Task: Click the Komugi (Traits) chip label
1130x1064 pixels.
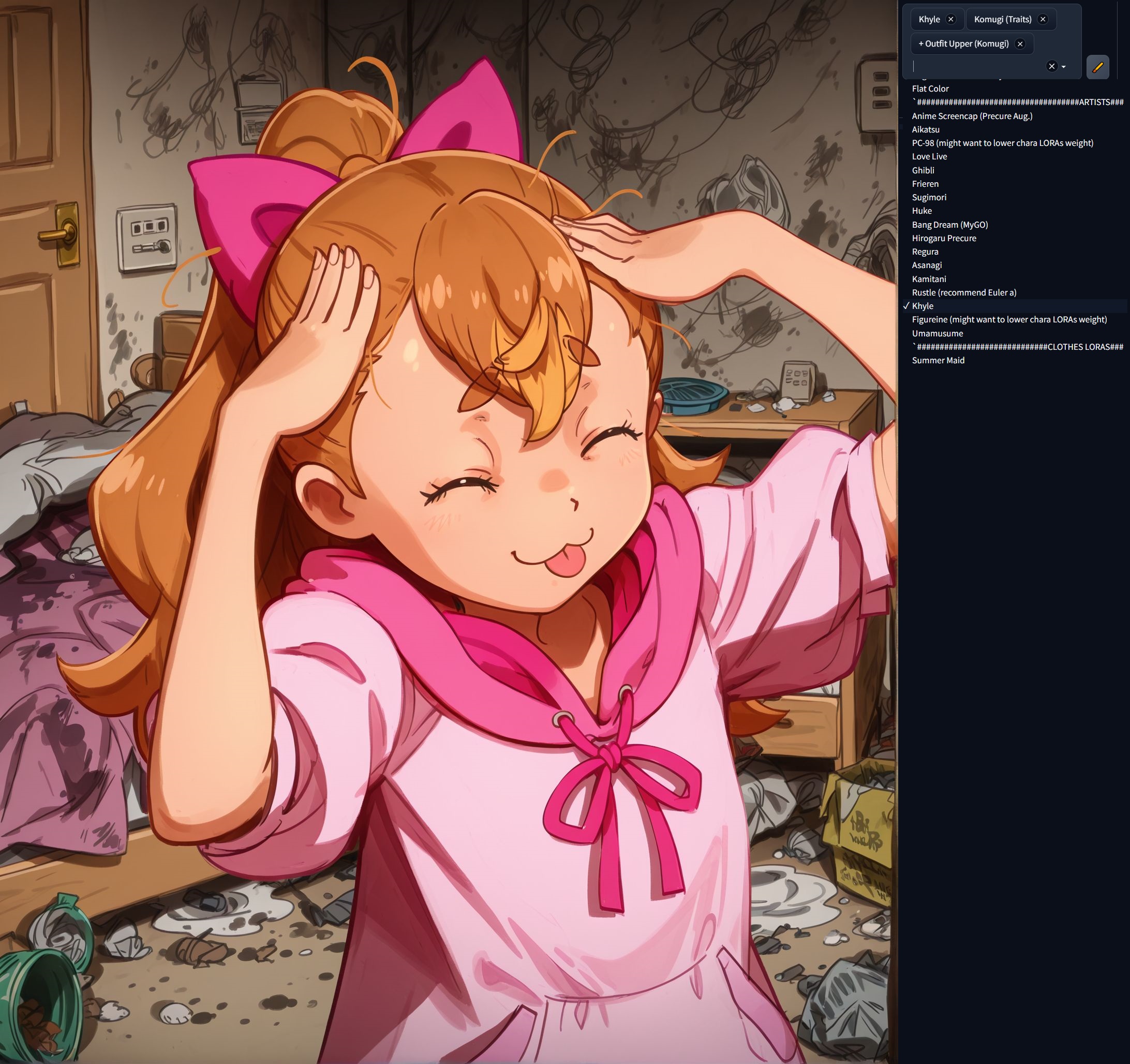Action: click(1002, 19)
